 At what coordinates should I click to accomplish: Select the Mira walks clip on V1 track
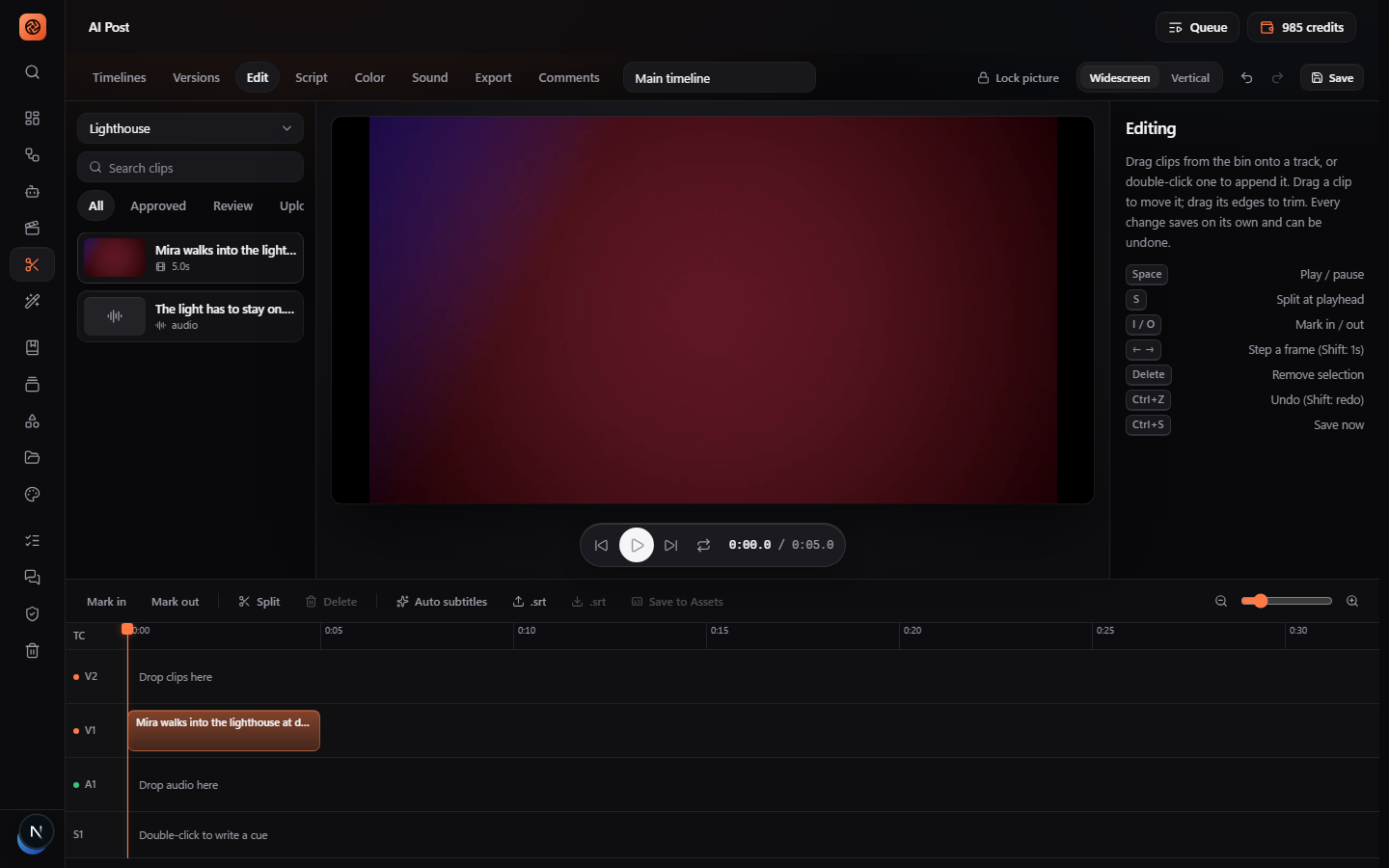click(x=224, y=730)
